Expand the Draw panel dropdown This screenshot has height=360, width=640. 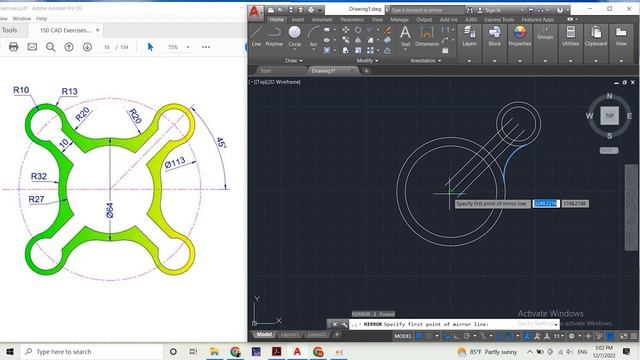click(294, 60)
